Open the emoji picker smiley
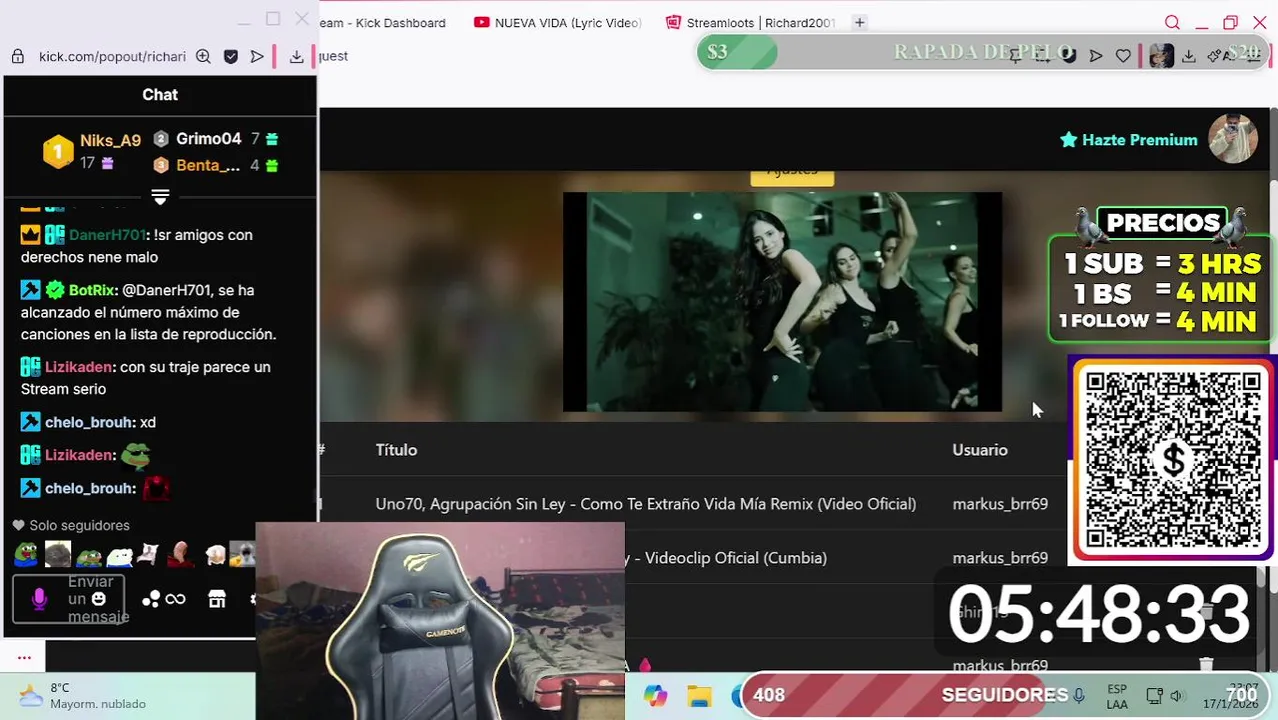This screenshot has width=1278, height=720. [98, 599]
